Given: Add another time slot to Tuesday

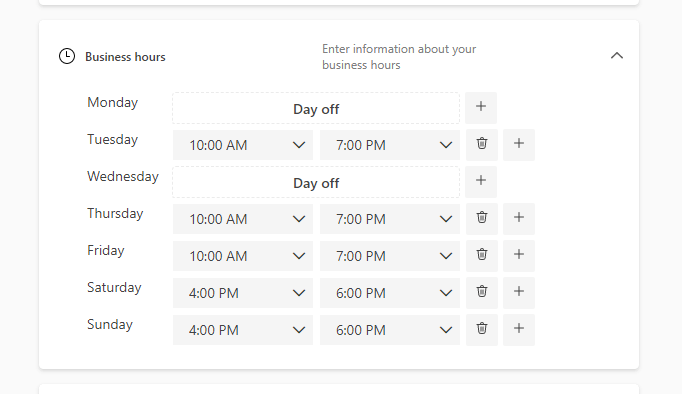Looking at the screenshot, I should click(519, 145).
